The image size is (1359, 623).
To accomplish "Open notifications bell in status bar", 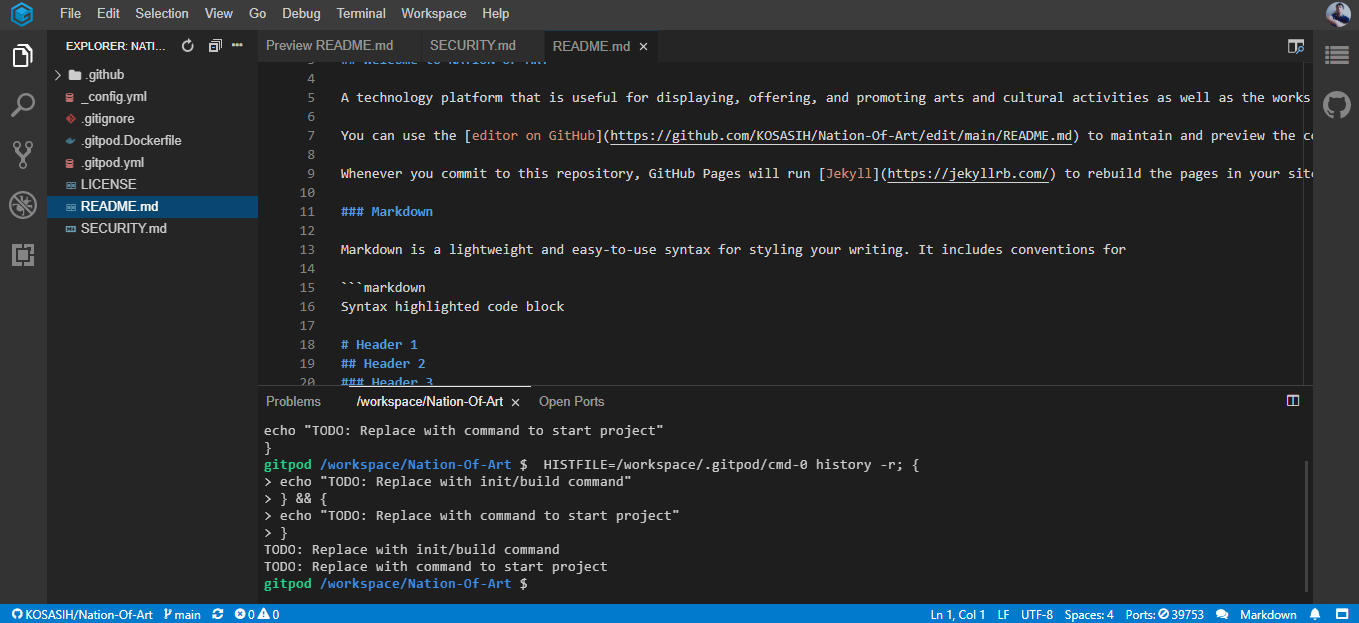I will pos(1315,614).
